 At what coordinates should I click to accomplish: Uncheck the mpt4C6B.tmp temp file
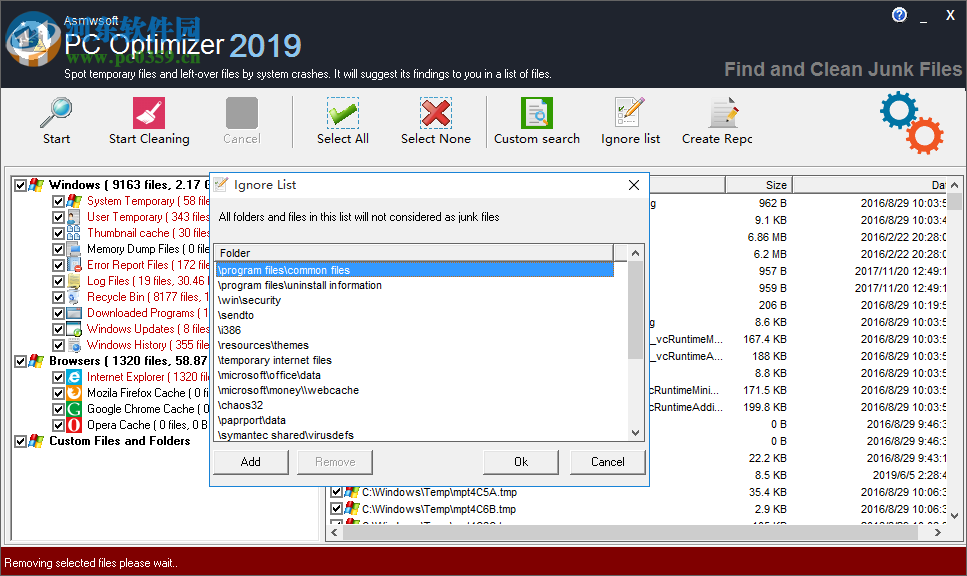[x=337, y=508]
